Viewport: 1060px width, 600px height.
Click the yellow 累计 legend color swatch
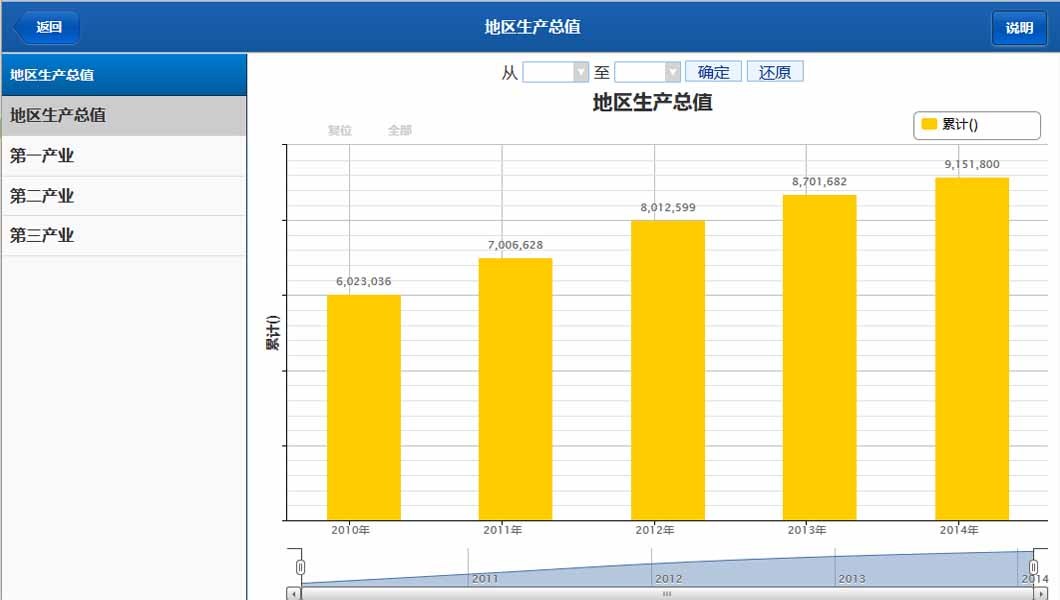click(926, 124)
